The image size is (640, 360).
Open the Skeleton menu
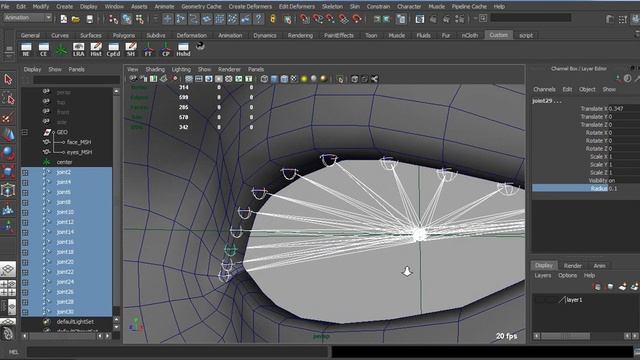click(x=332, y=7)
